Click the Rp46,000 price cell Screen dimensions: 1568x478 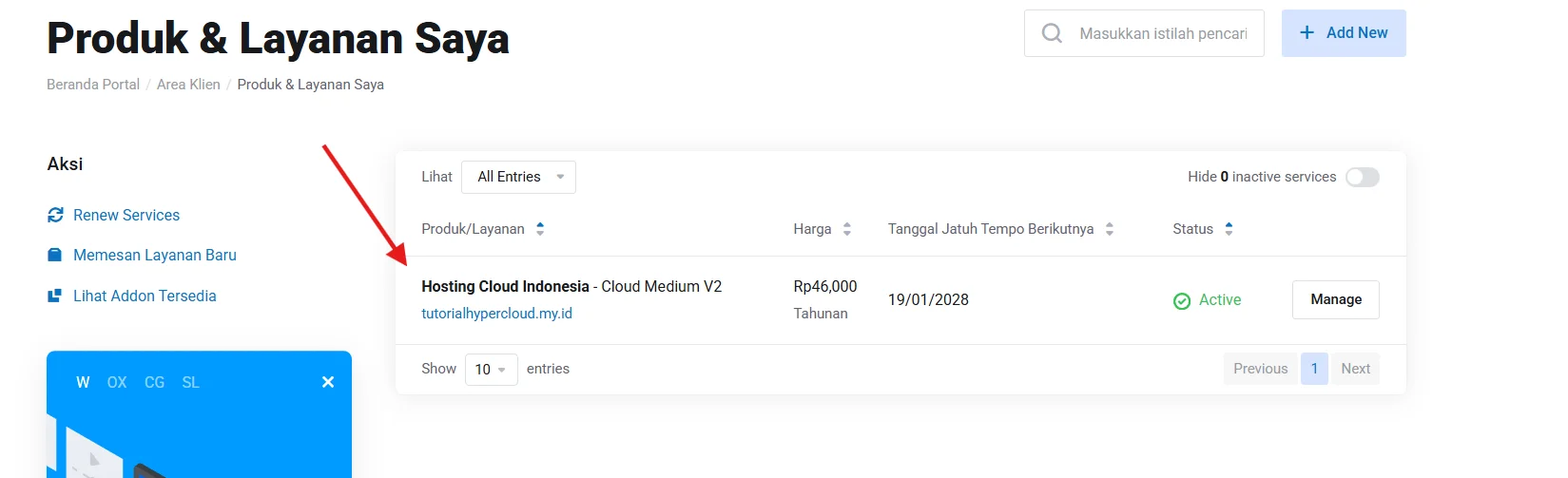(825, 286)
